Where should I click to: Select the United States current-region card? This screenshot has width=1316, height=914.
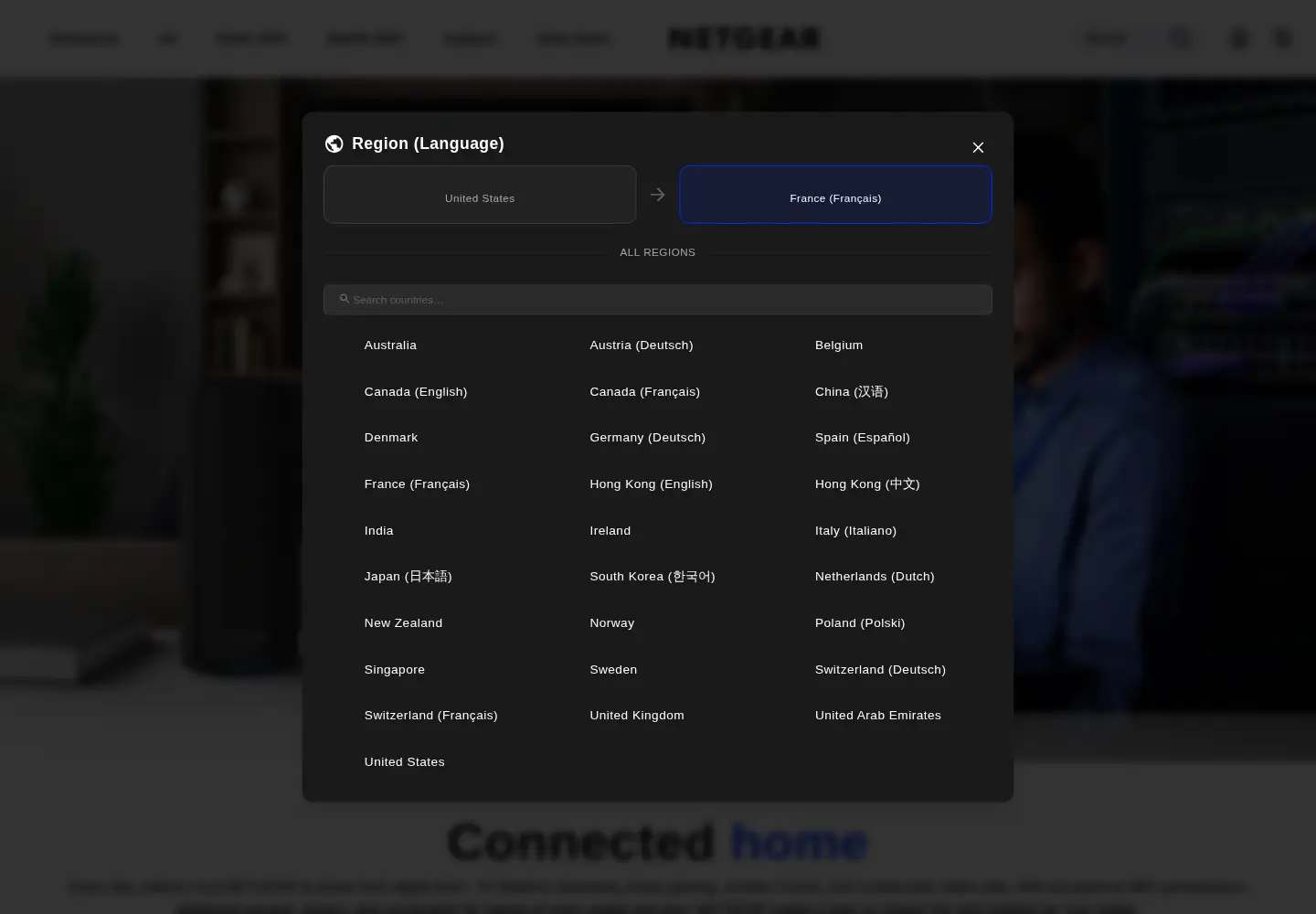[x=480, y=195]
